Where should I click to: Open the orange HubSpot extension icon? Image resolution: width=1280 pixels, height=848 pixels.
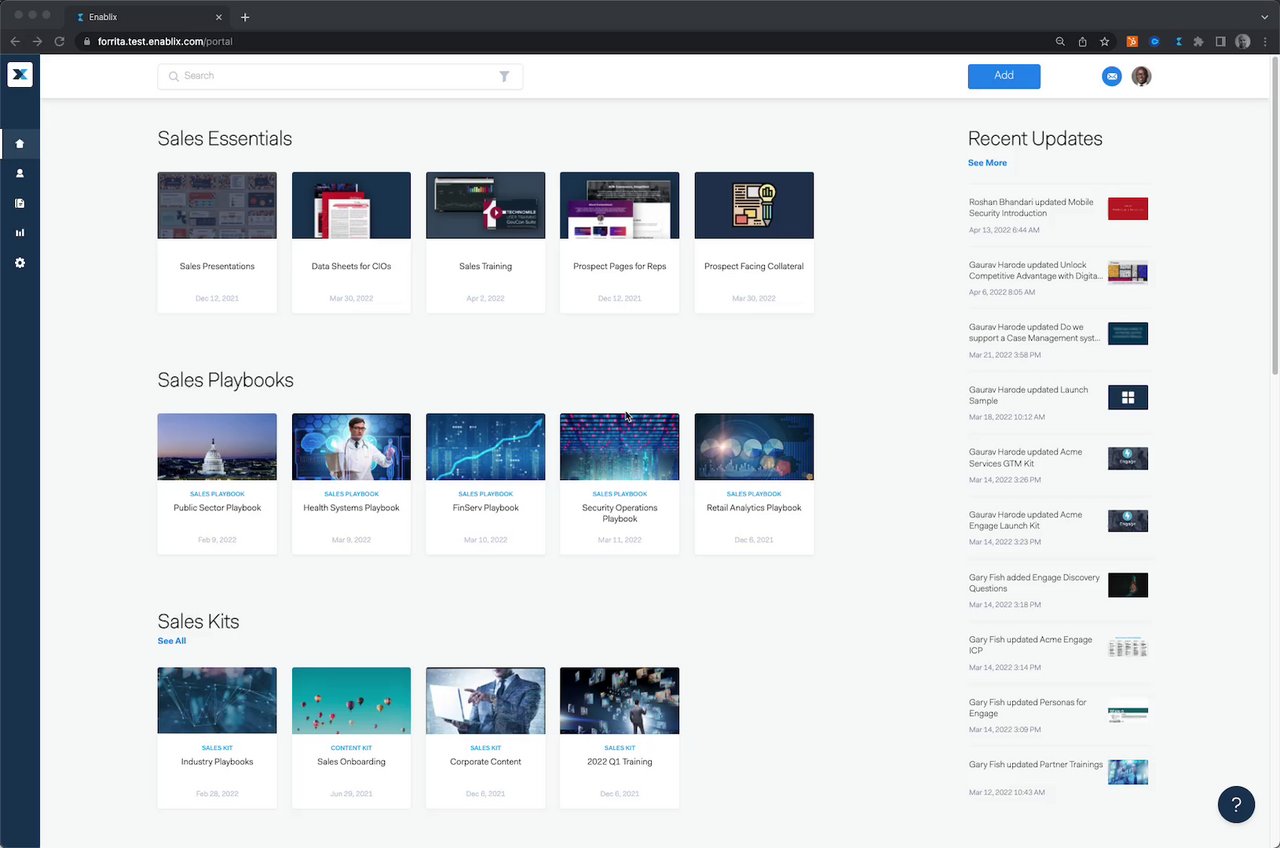tap(1132, 42)
